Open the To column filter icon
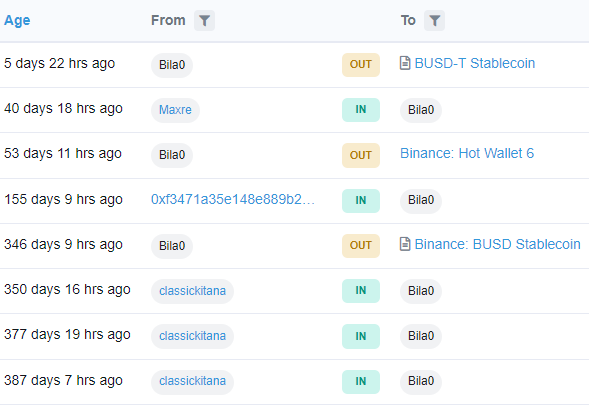Screen dimensions: 589x406 [x=434, y=20]
